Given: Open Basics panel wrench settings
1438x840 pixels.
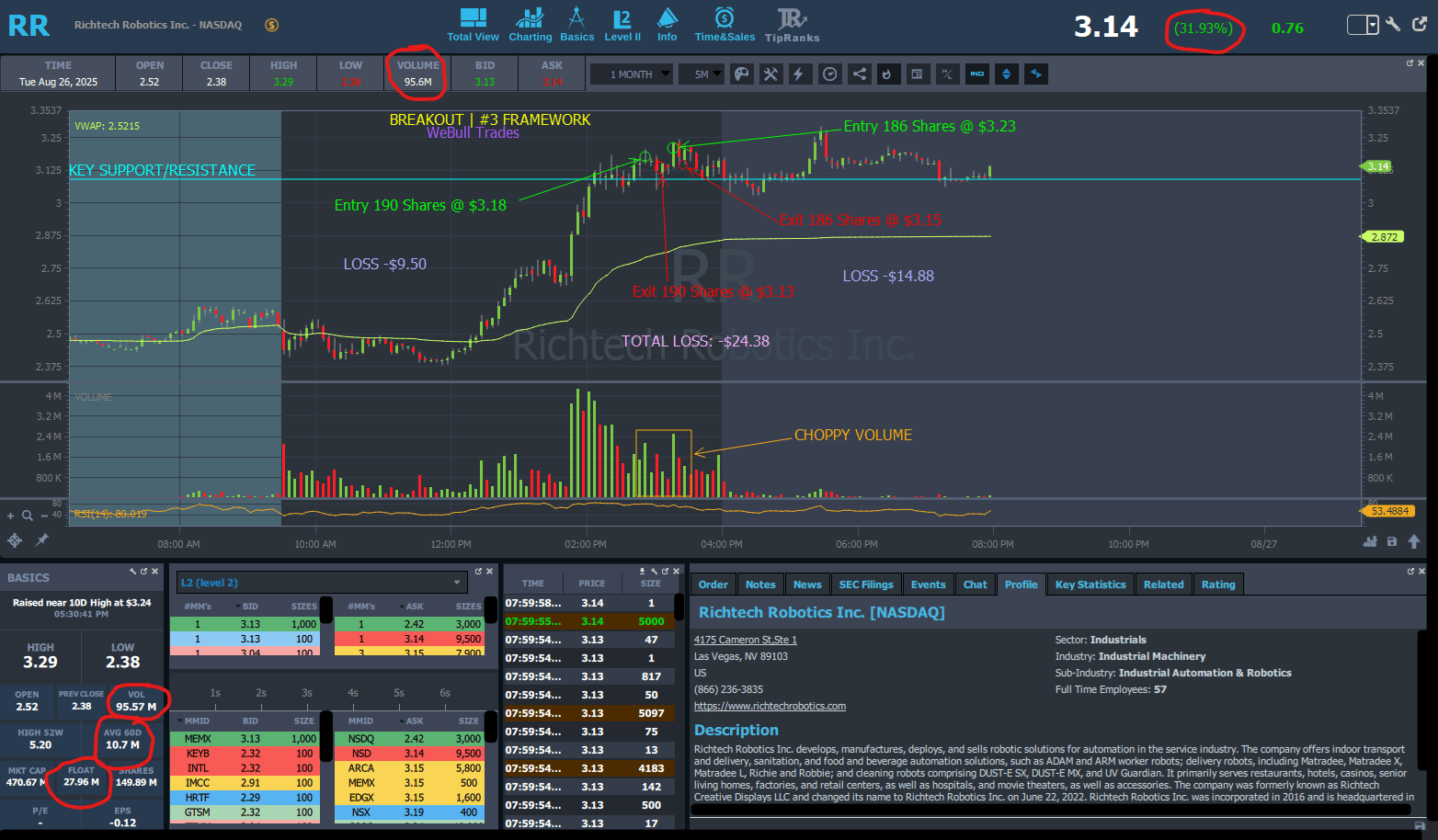Looking at the screenshot, I should (133, 572).
